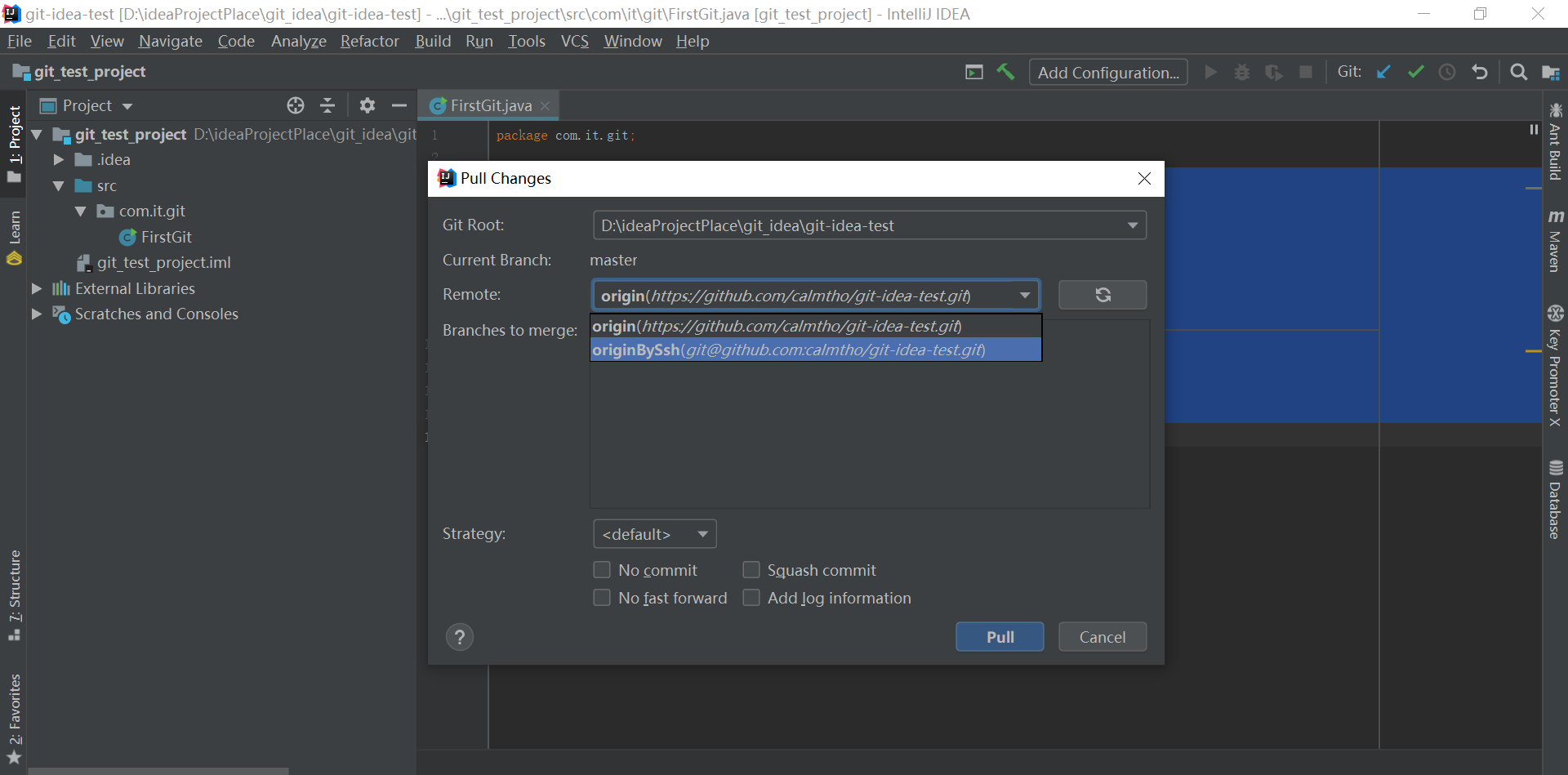Enable the No commit checkbox
Image resolution: width=1568 pixels, height=775 pixels.
pos(602,569)
